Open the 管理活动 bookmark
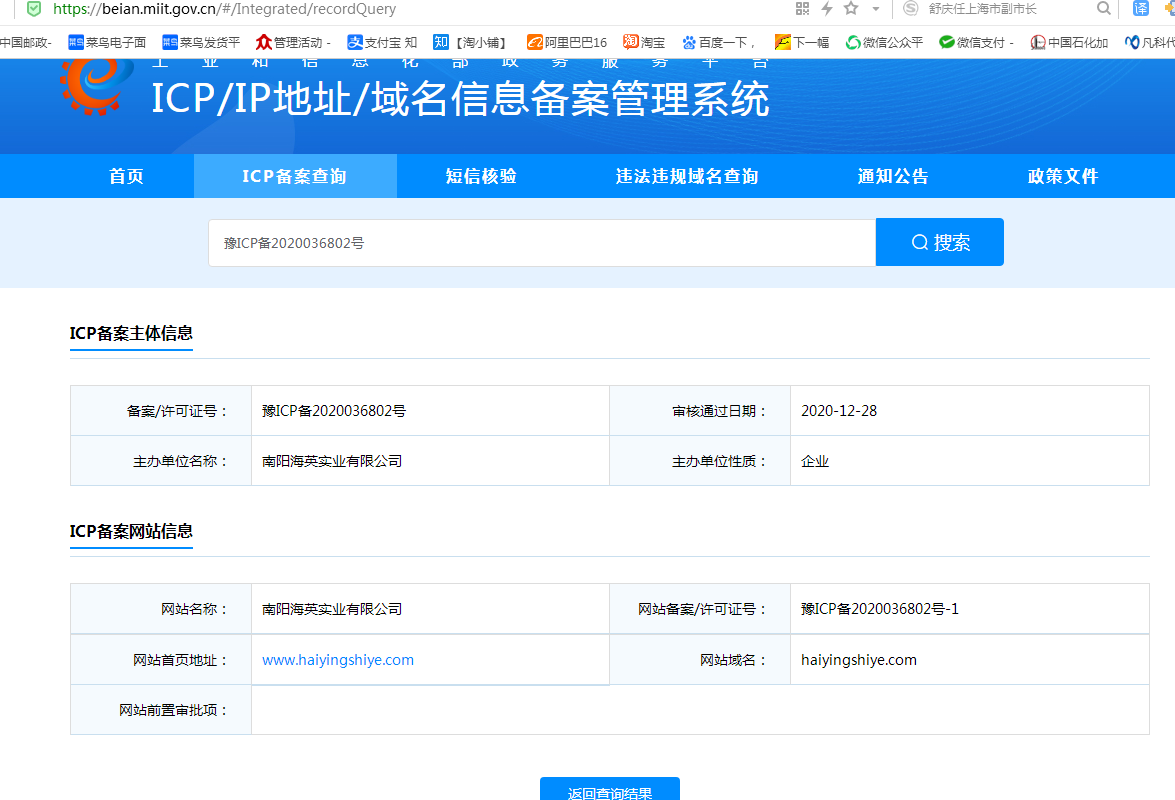This screenshot has width=1175, height=800. (x=293, y=43)
